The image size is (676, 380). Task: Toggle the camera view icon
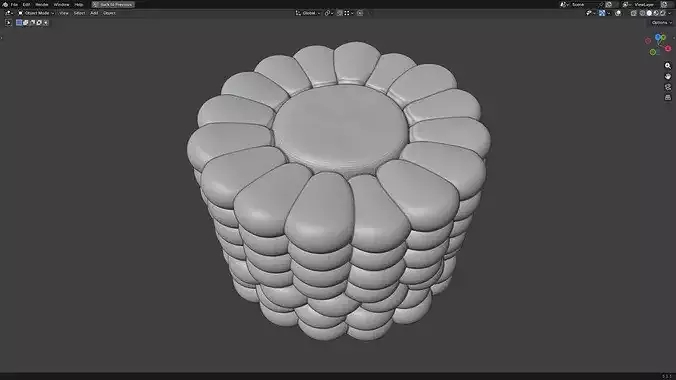[x=668, y=87]
